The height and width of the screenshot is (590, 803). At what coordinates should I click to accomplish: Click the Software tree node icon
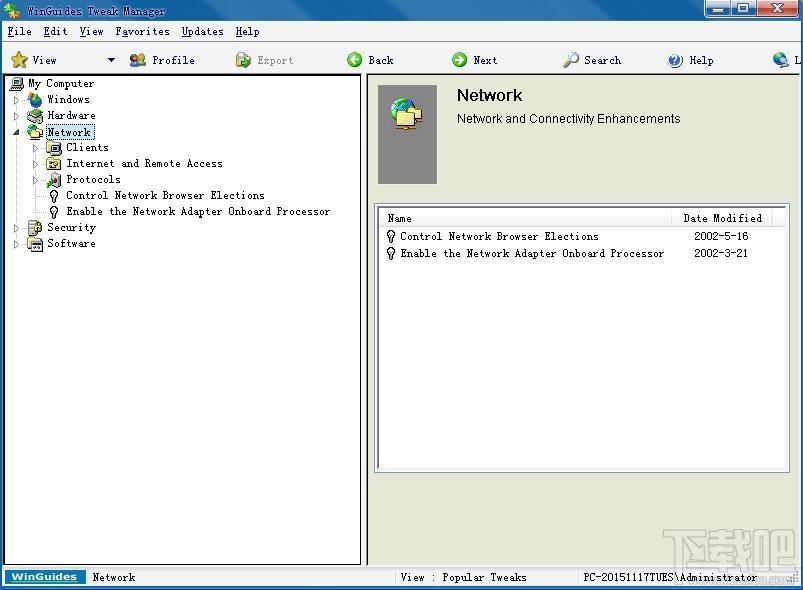coord(35,244)
